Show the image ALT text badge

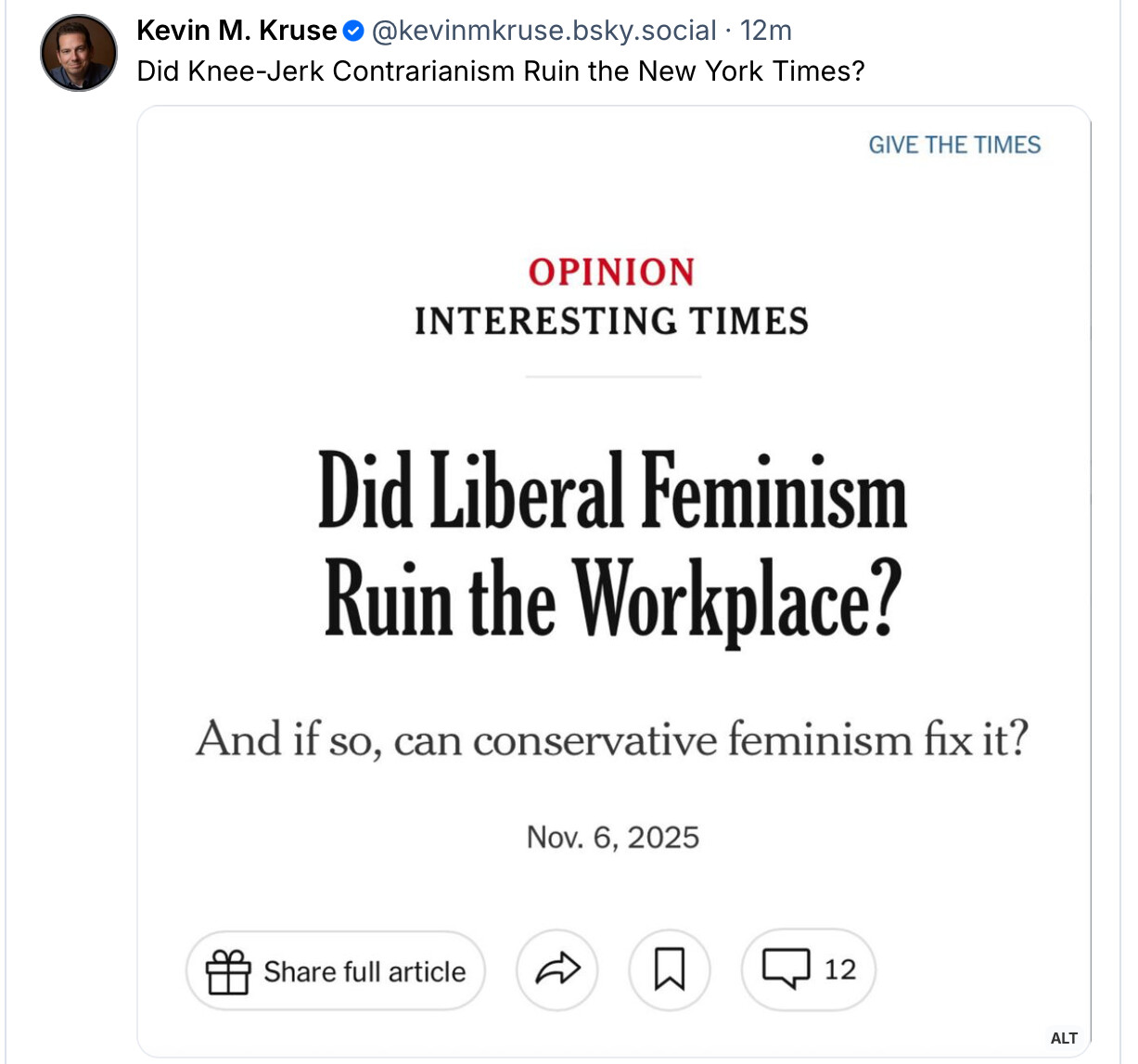pos(1064,1038)
